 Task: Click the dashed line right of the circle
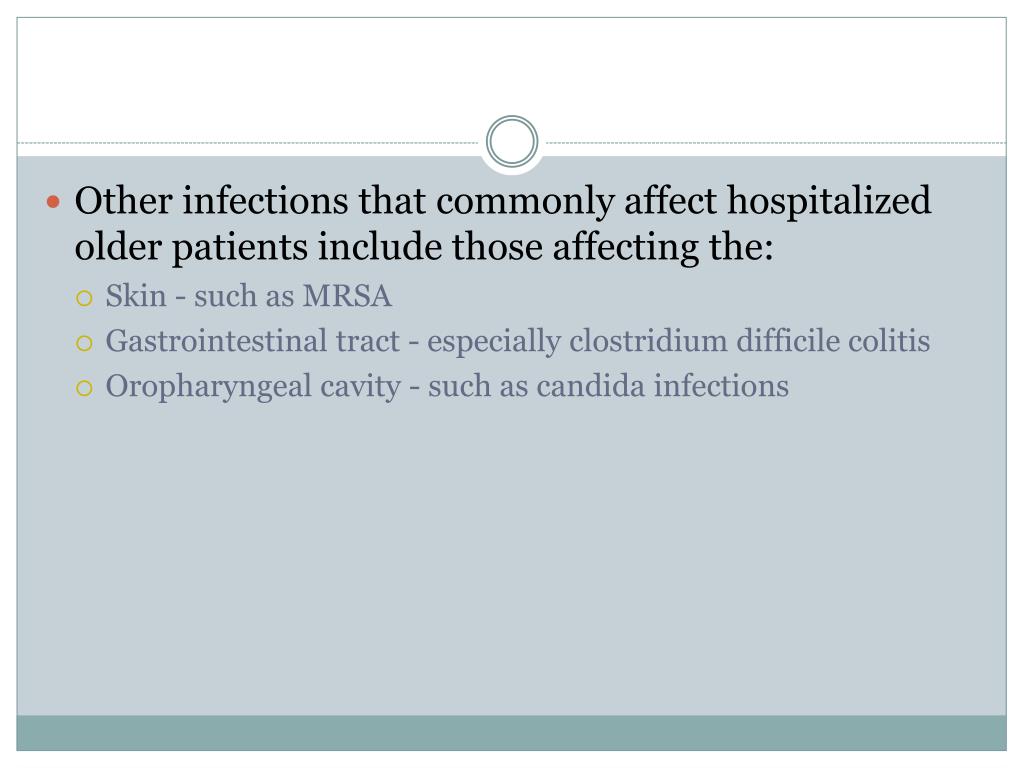(776, 142)
